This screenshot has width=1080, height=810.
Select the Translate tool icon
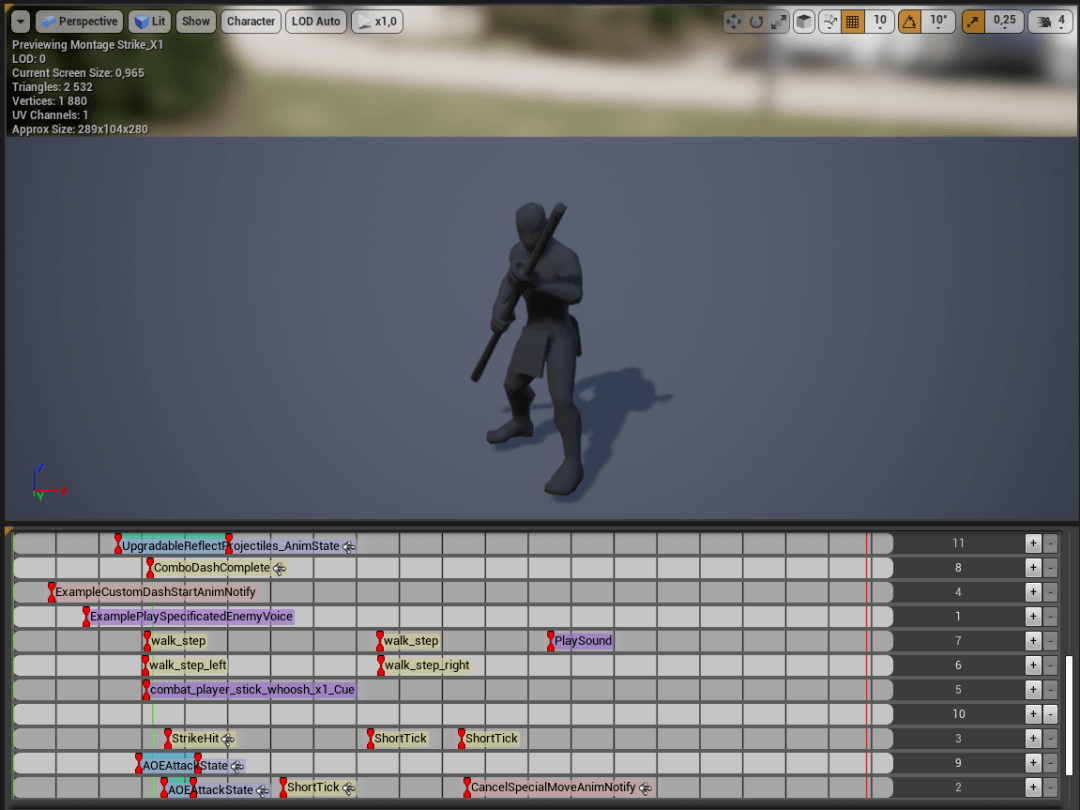[735, 21]
